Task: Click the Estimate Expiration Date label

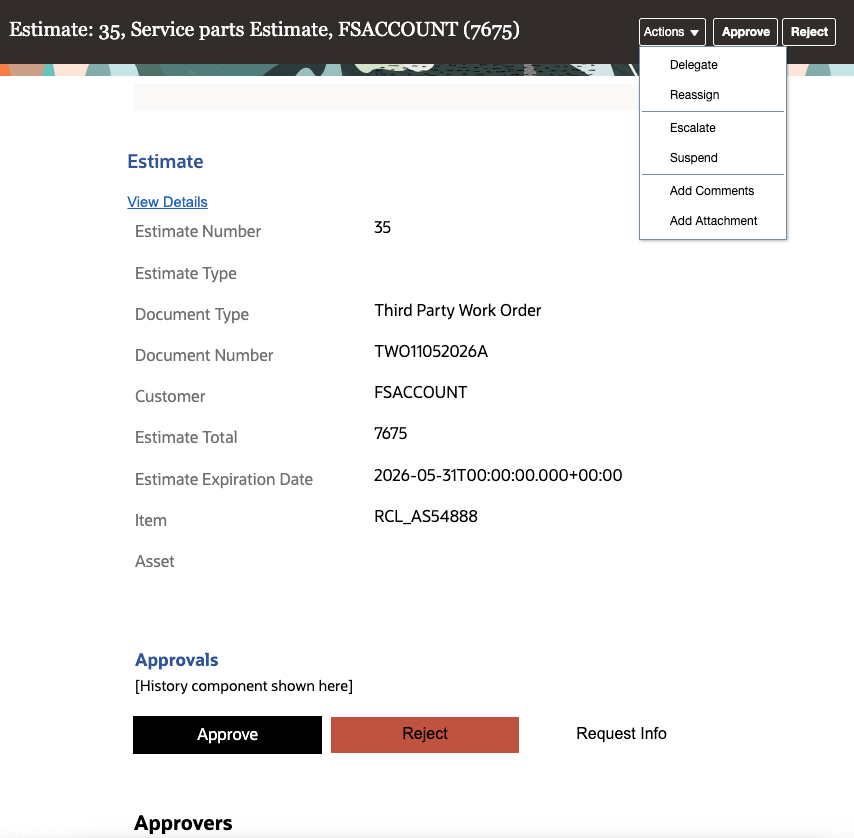Action: point(224,479)
